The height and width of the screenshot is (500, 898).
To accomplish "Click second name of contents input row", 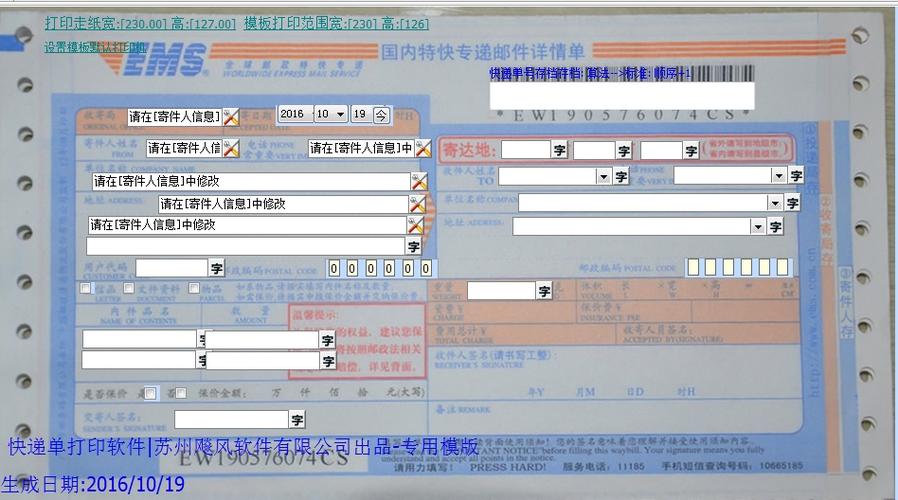I will (139, 360).
